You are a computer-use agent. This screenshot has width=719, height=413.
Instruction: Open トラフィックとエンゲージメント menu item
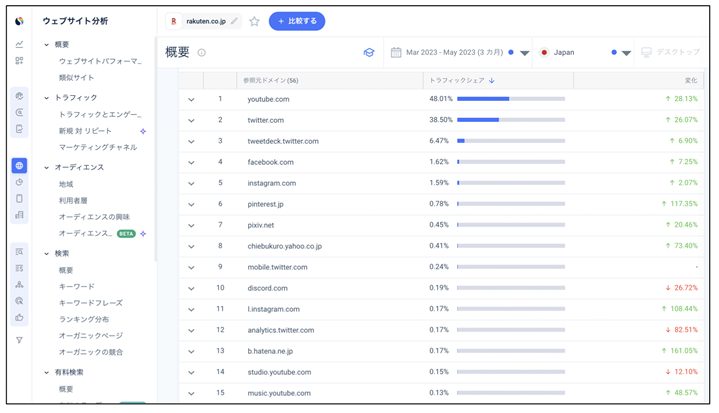(x=100, y=114)
